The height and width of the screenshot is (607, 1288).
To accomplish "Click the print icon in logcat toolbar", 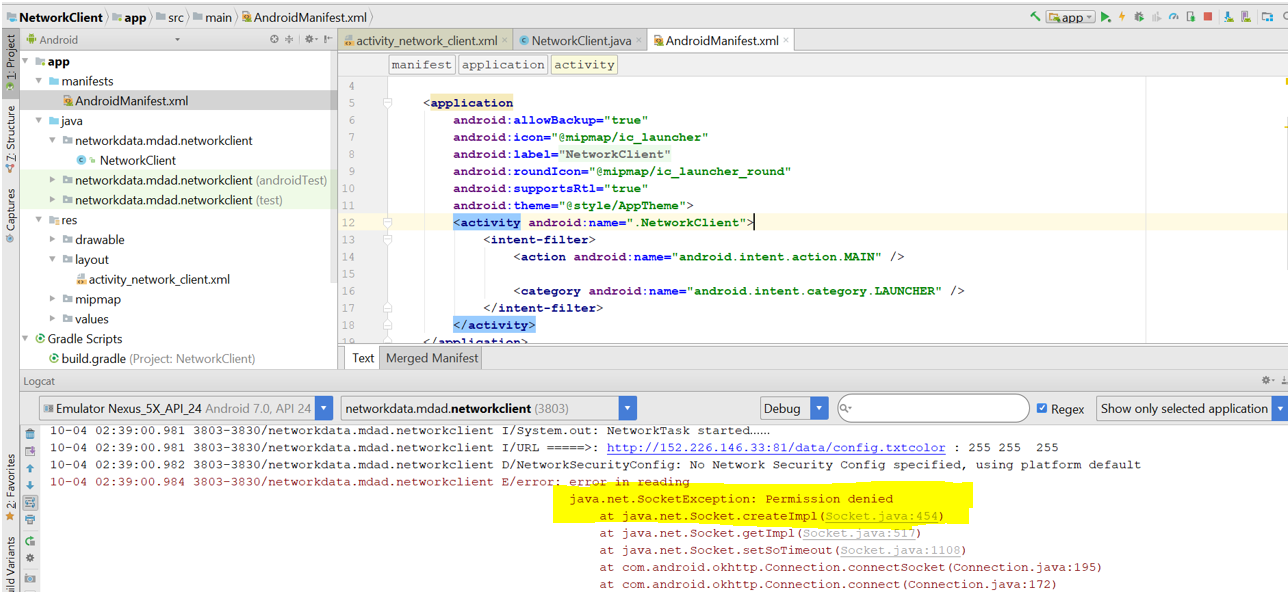I will coord(30,519).
